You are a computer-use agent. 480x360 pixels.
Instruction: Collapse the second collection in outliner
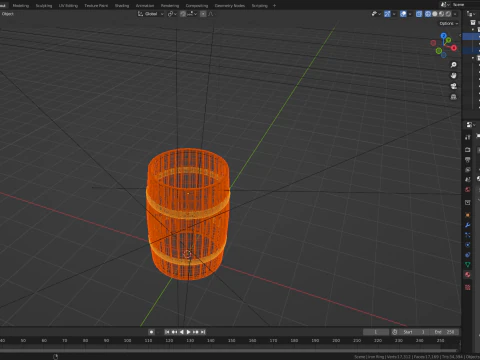click(x=473, y=58)
